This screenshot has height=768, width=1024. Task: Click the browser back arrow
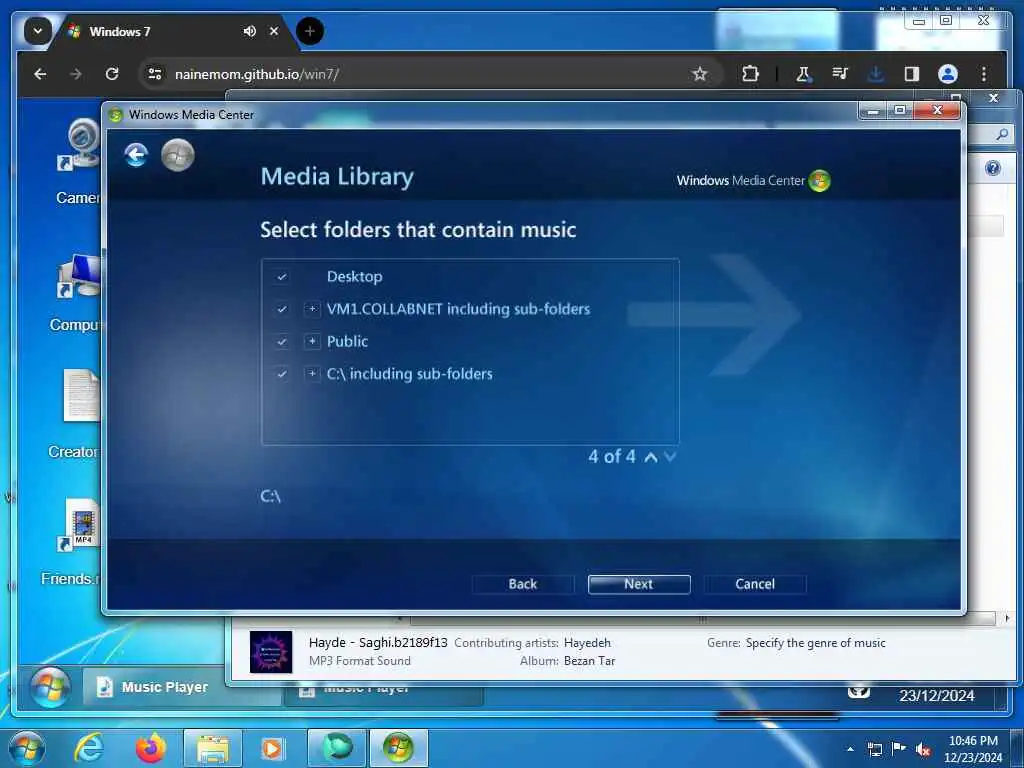(x=40, y=74)
